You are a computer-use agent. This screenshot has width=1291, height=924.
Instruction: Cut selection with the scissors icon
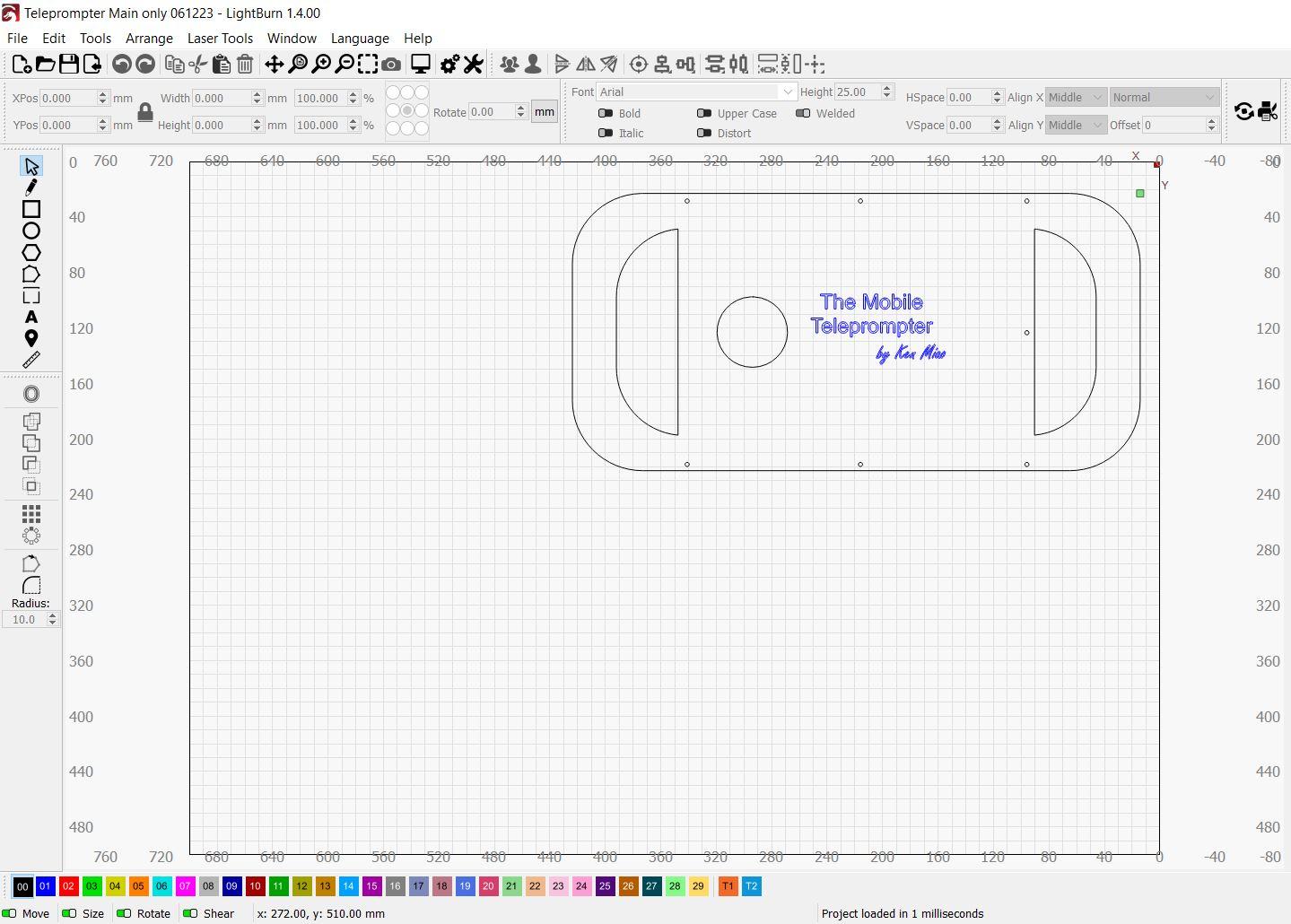tap(198, 64)
